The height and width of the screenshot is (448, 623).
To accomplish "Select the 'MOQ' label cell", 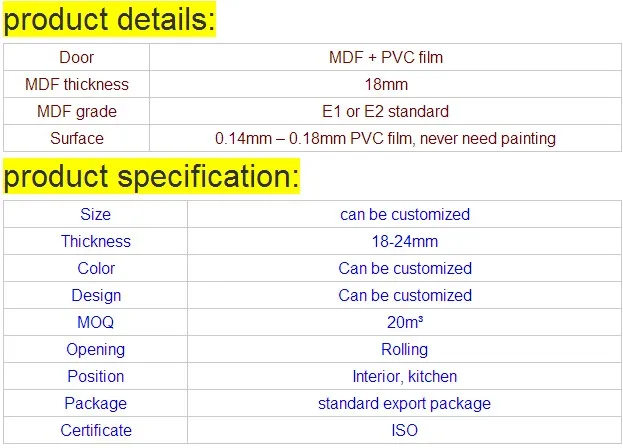I will coord(95,322).
